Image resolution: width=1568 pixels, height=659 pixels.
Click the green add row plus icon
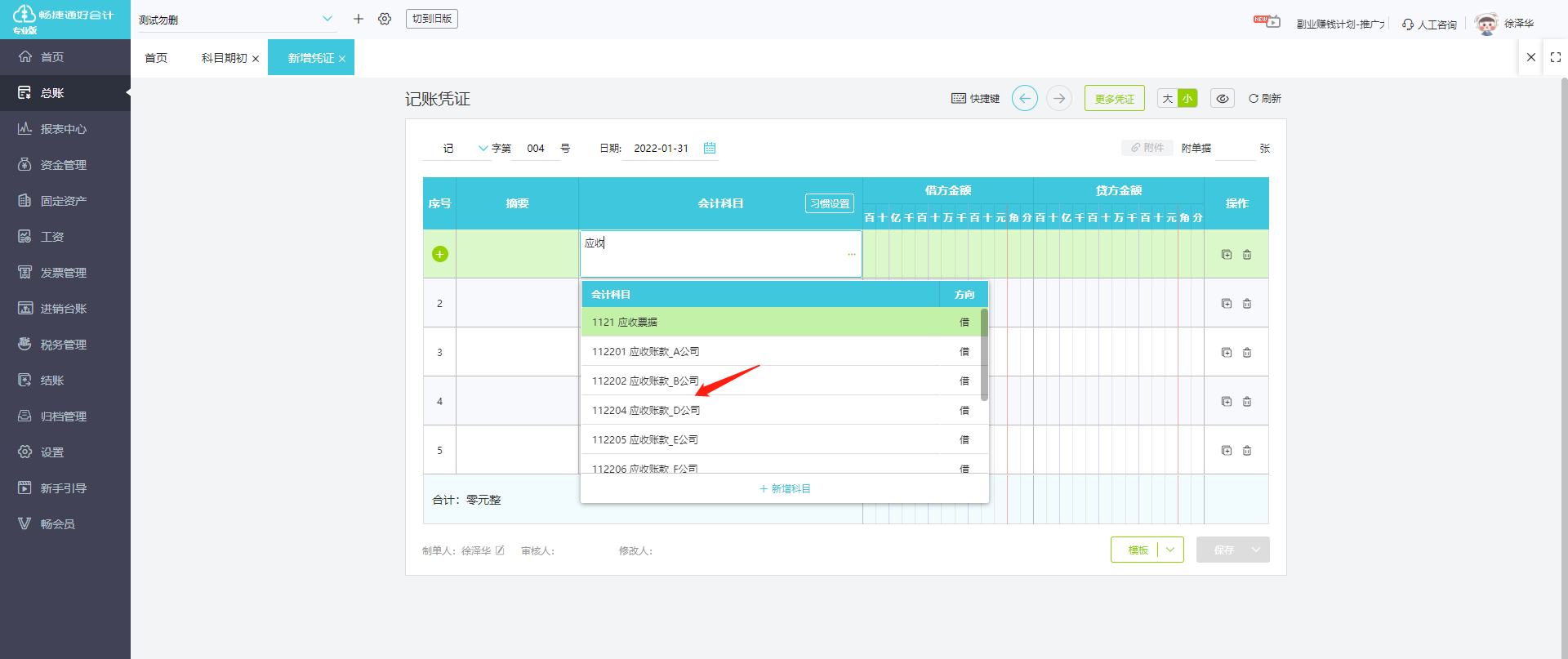coord(439,254)
